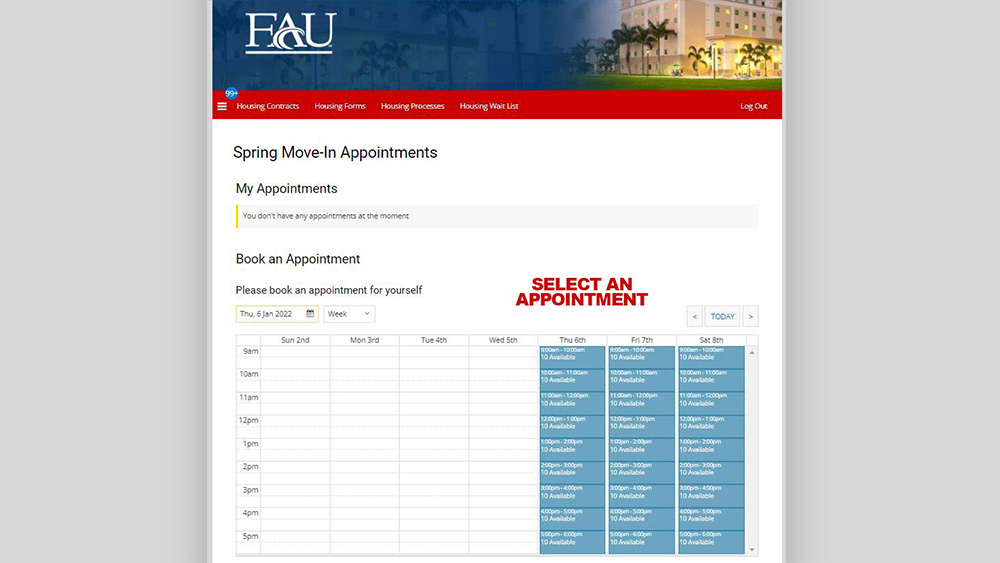Open the calendar date picker icon
Viewport: 1000px width, 563px height.
[310, 314]
